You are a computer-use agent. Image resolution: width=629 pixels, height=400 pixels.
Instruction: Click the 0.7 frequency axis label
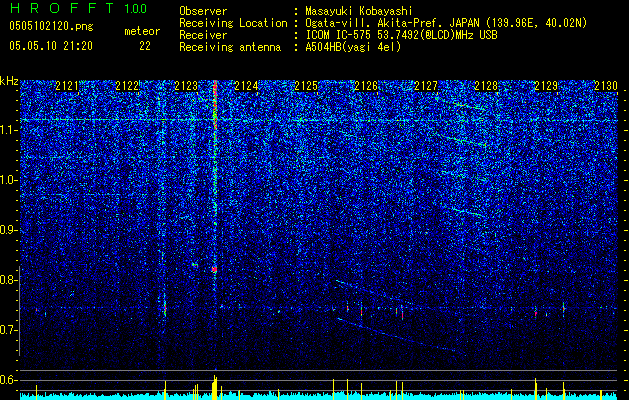click(8, 330)
